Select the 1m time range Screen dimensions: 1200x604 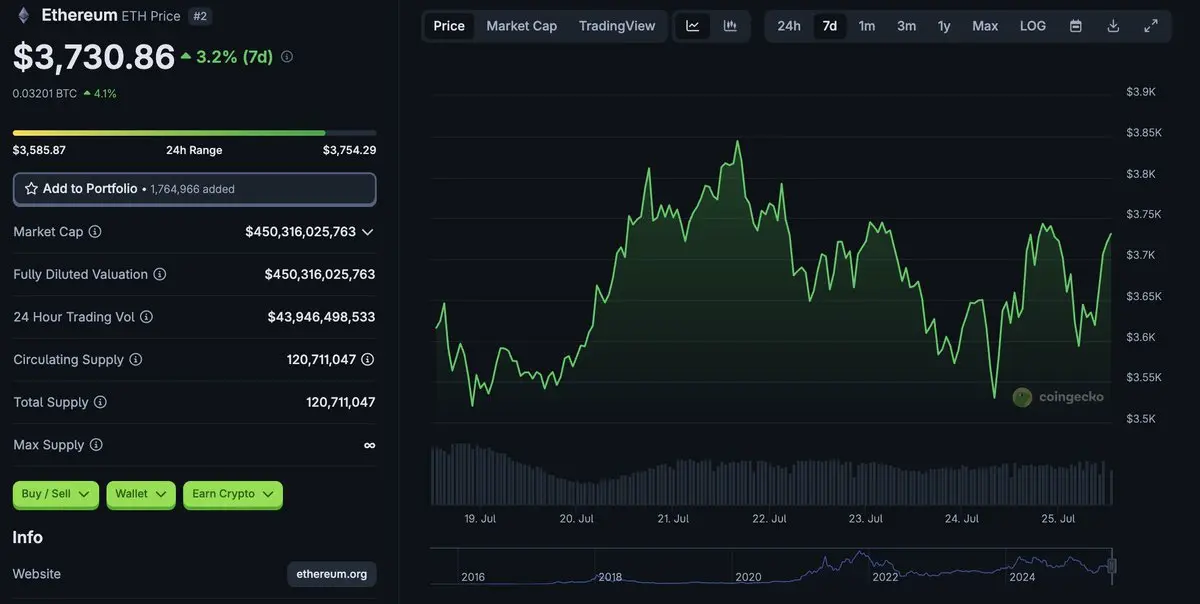point(867,26)
